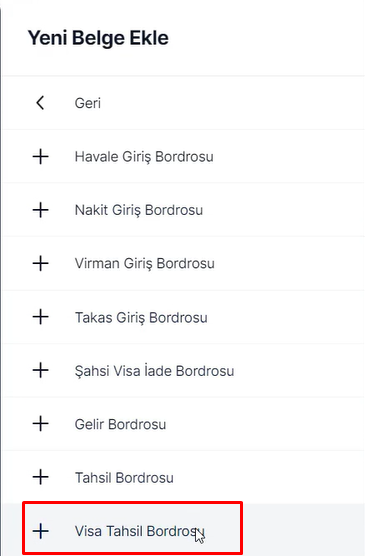Click plus icon beside Virman Giriş Bordrosu
The image size is (365, 556).
(40, 263)
